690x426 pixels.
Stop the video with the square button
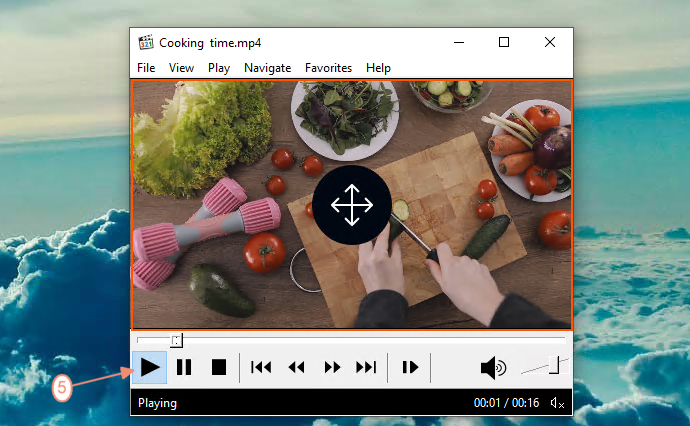click(219, 367)
